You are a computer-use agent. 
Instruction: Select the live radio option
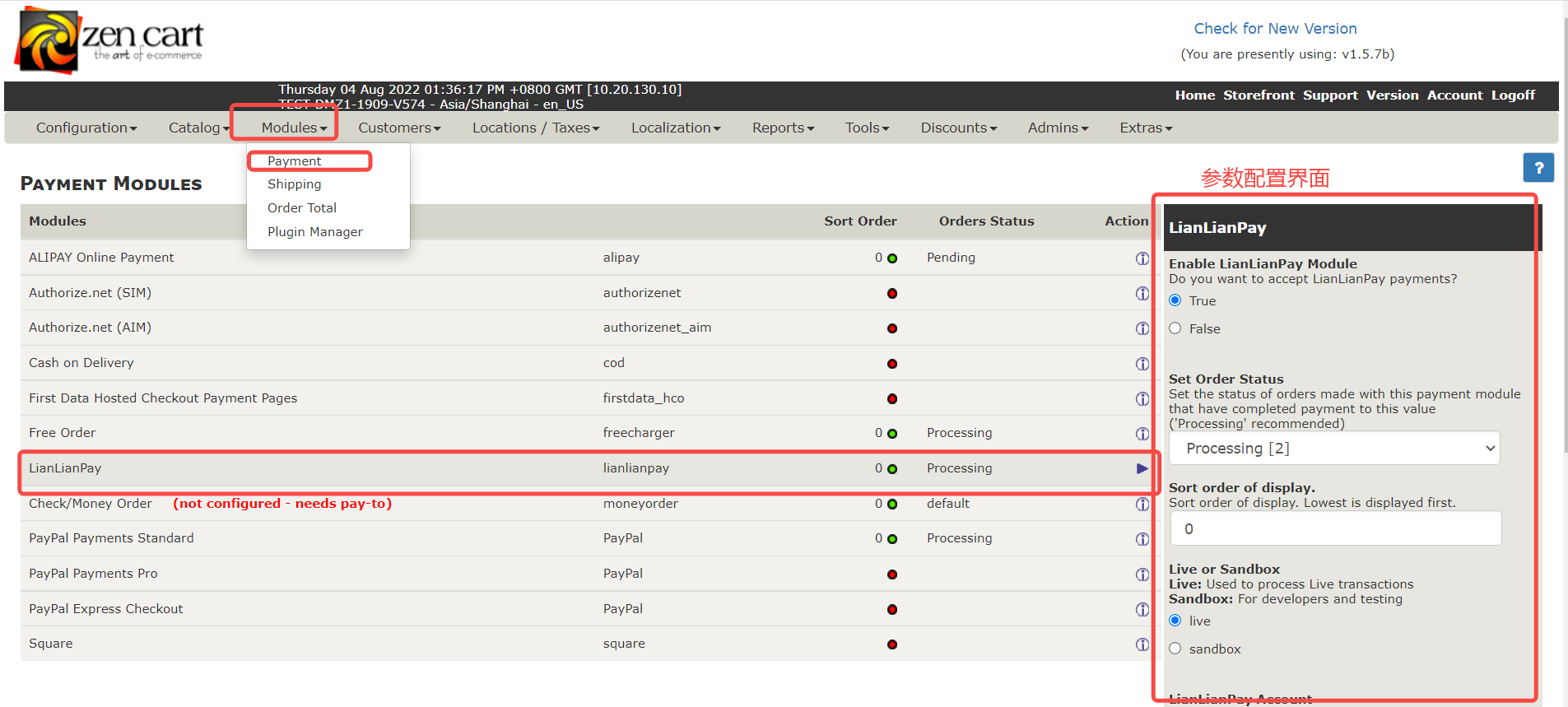coord(1175,621)
